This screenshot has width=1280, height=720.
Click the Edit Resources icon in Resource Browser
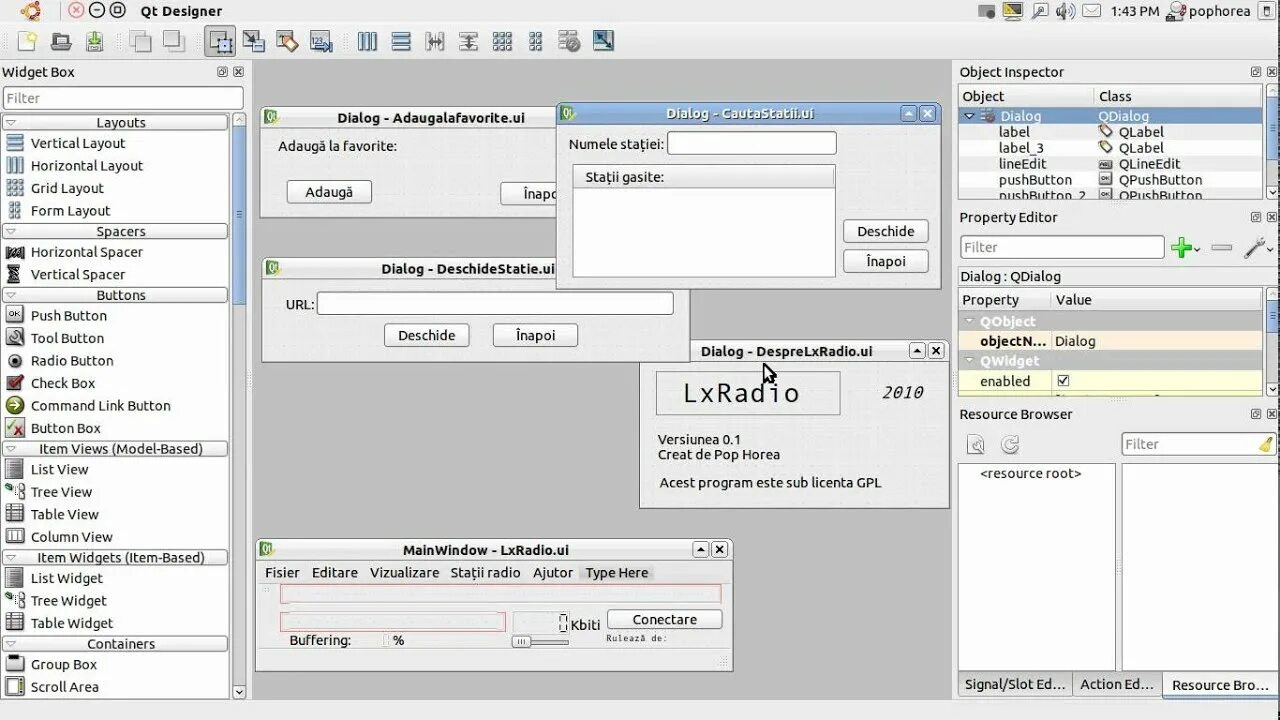coord(976,444)
